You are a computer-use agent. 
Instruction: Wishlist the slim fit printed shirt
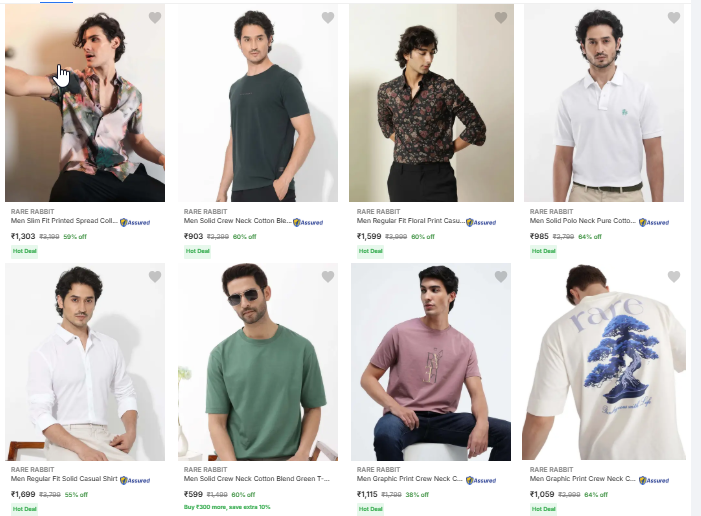tap(154, 18)
